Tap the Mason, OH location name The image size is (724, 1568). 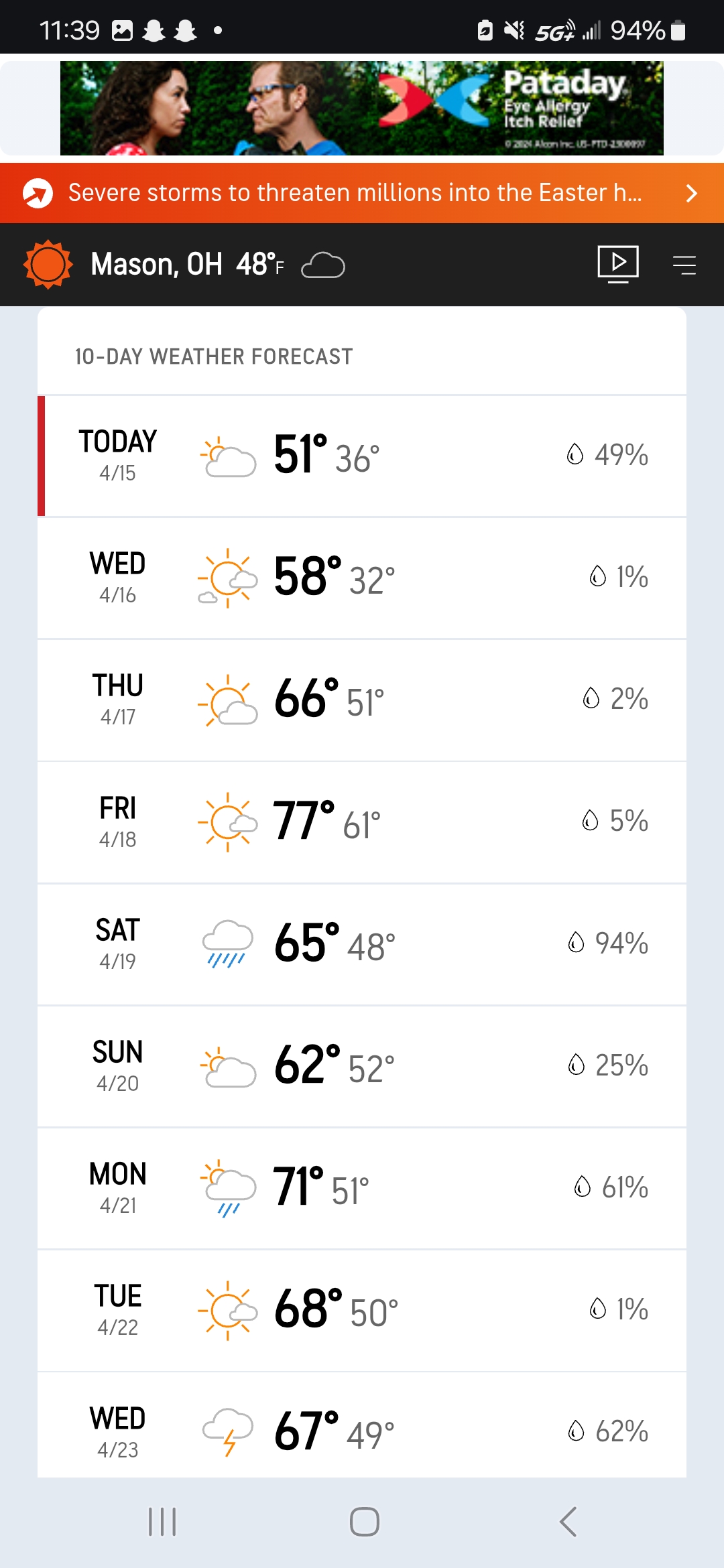click(156, 265)
